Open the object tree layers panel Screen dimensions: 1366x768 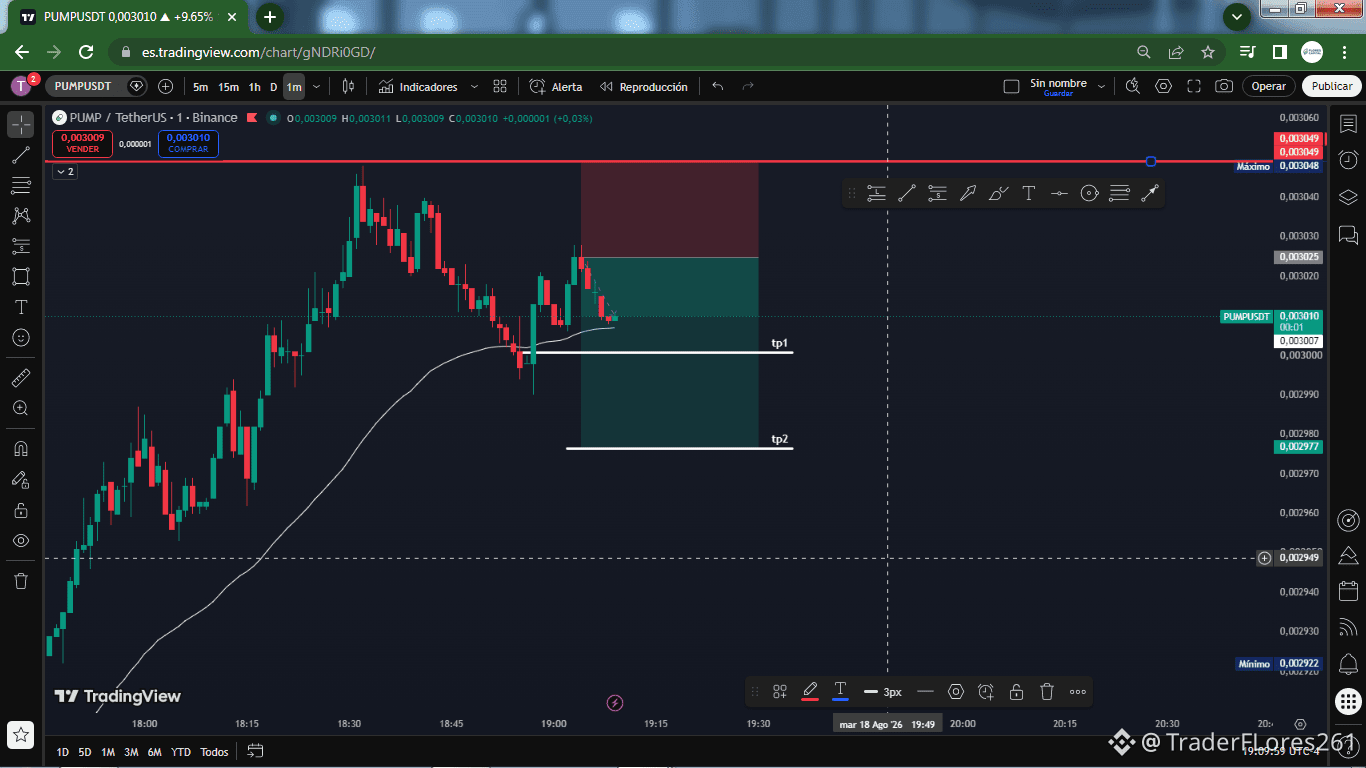tap(1348, 197)
